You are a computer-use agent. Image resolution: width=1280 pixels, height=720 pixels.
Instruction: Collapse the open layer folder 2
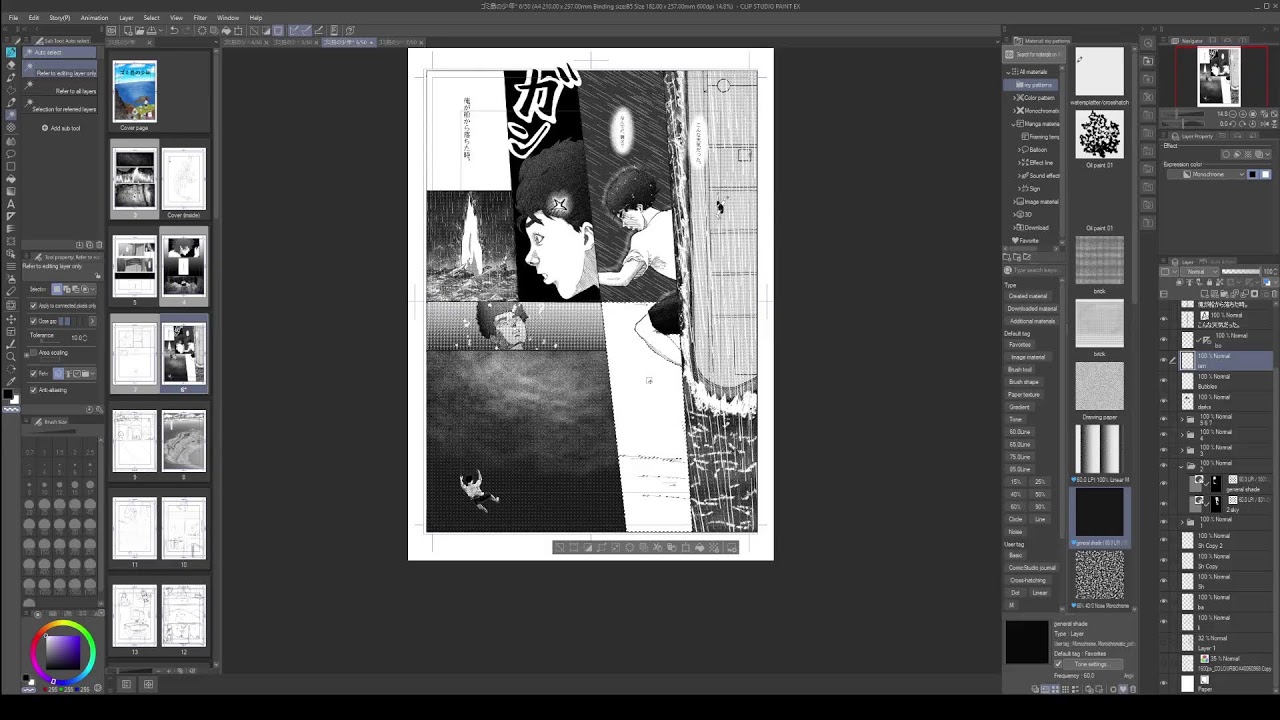1181,467
